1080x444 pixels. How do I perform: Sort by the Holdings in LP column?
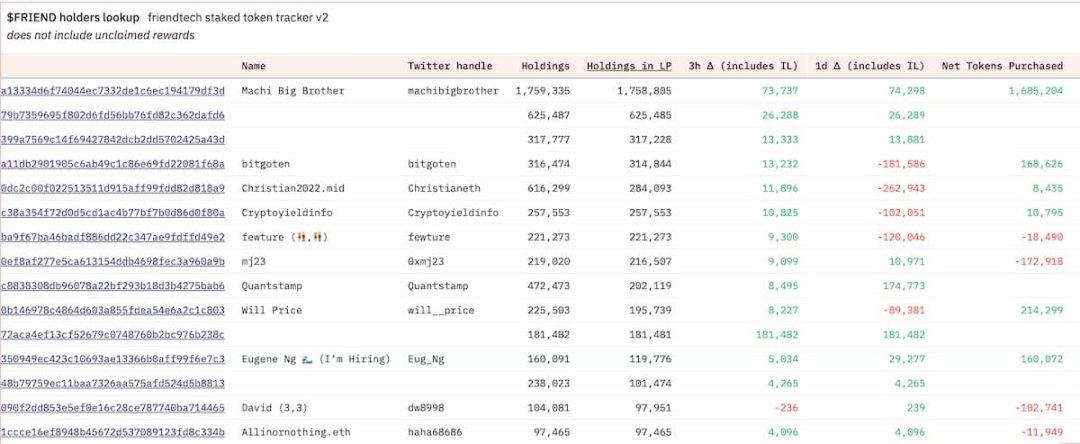pyautogui.click(x=628, y=66)
